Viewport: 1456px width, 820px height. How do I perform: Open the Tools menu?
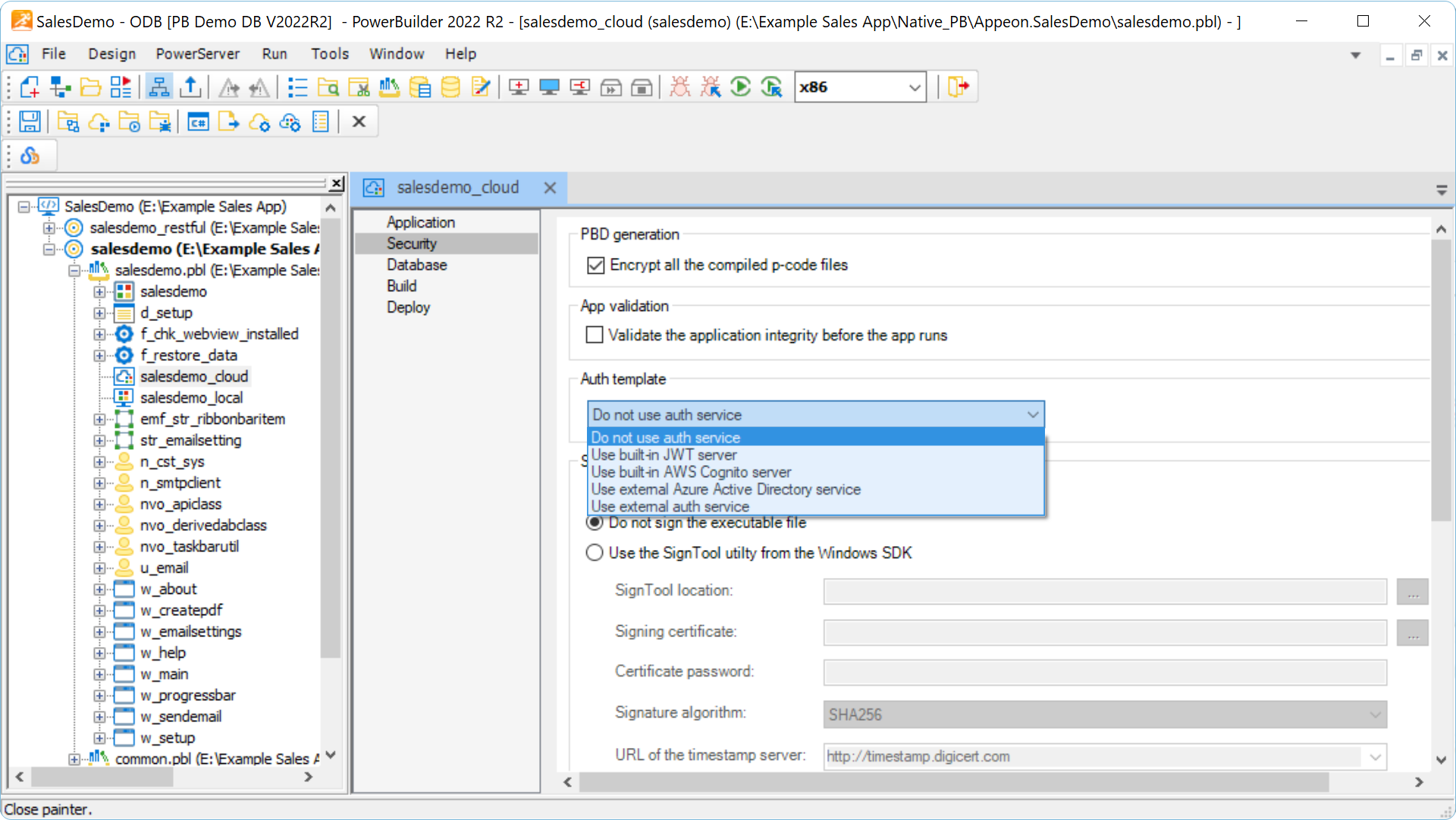(x=330, y=54)
